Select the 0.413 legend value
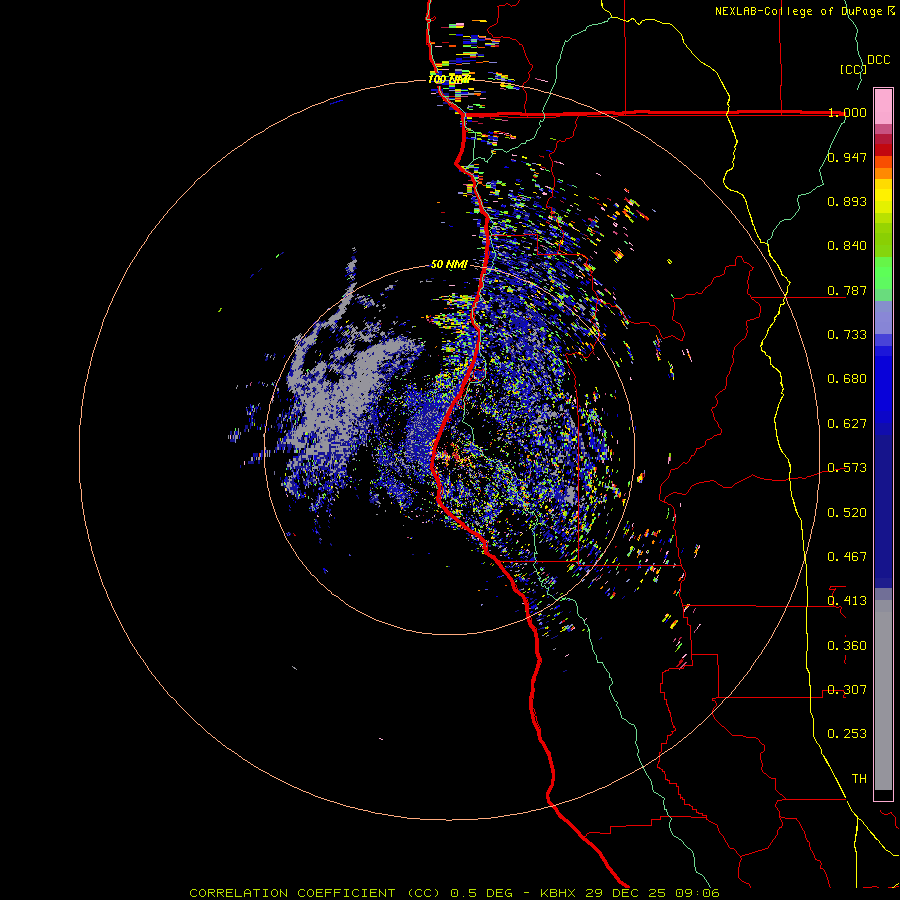 847,601
